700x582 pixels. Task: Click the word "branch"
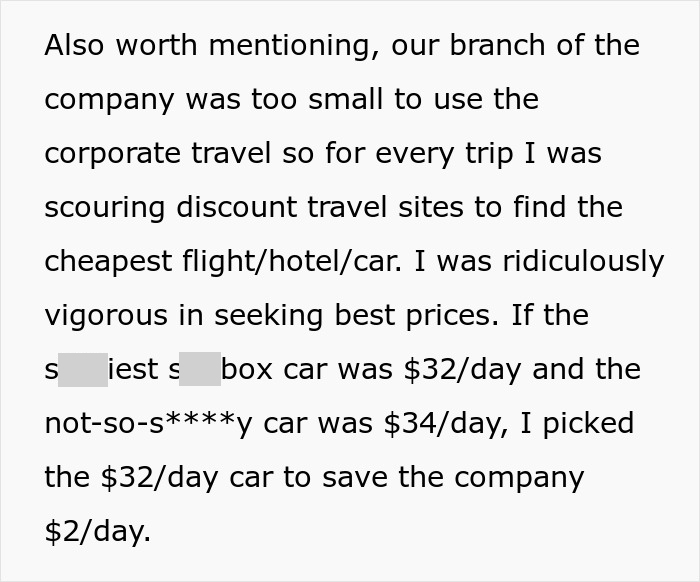pyautogui.click(x=514, y=45)
